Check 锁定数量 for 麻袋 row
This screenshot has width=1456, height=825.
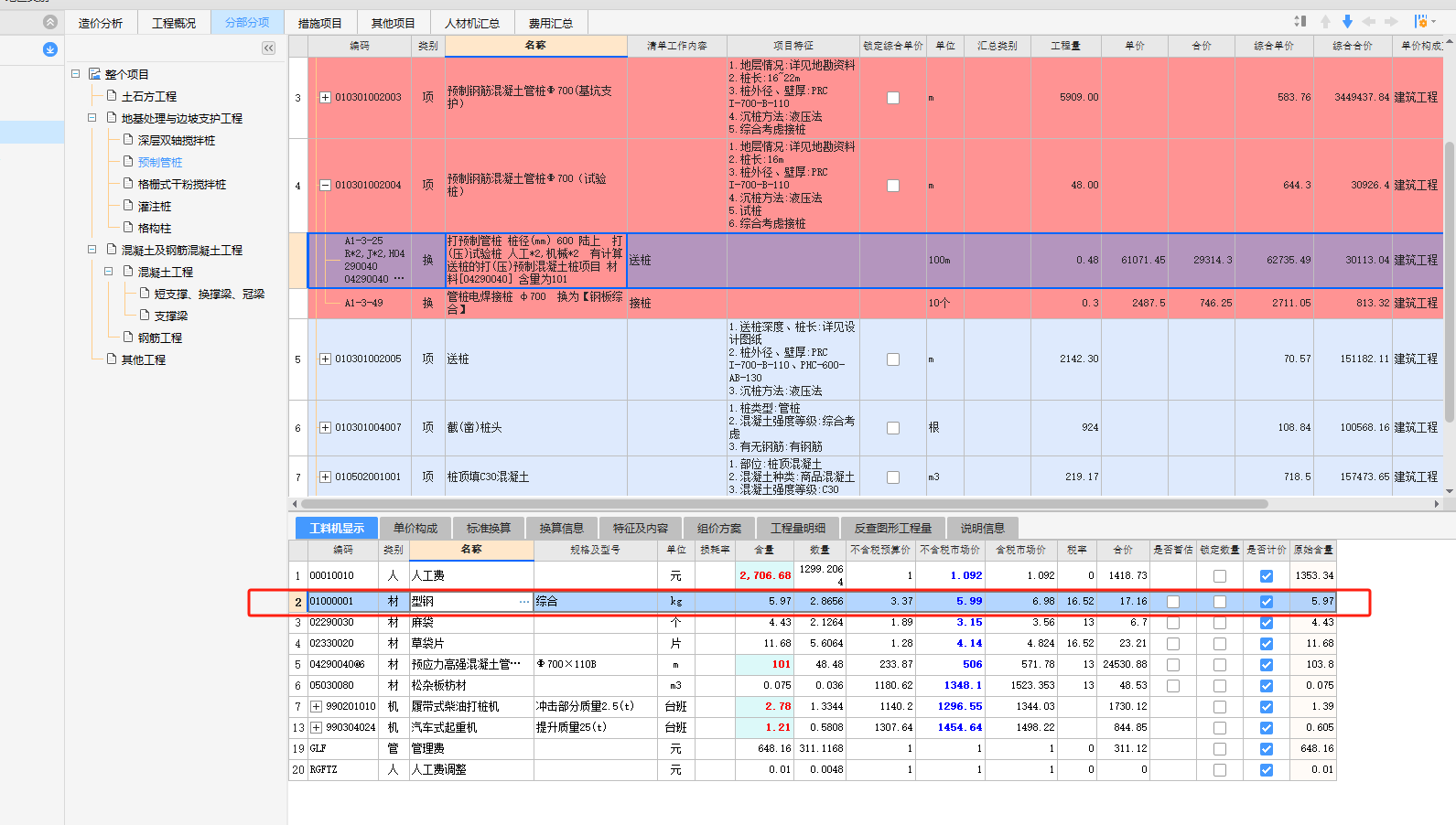[x=1220, y=623]
